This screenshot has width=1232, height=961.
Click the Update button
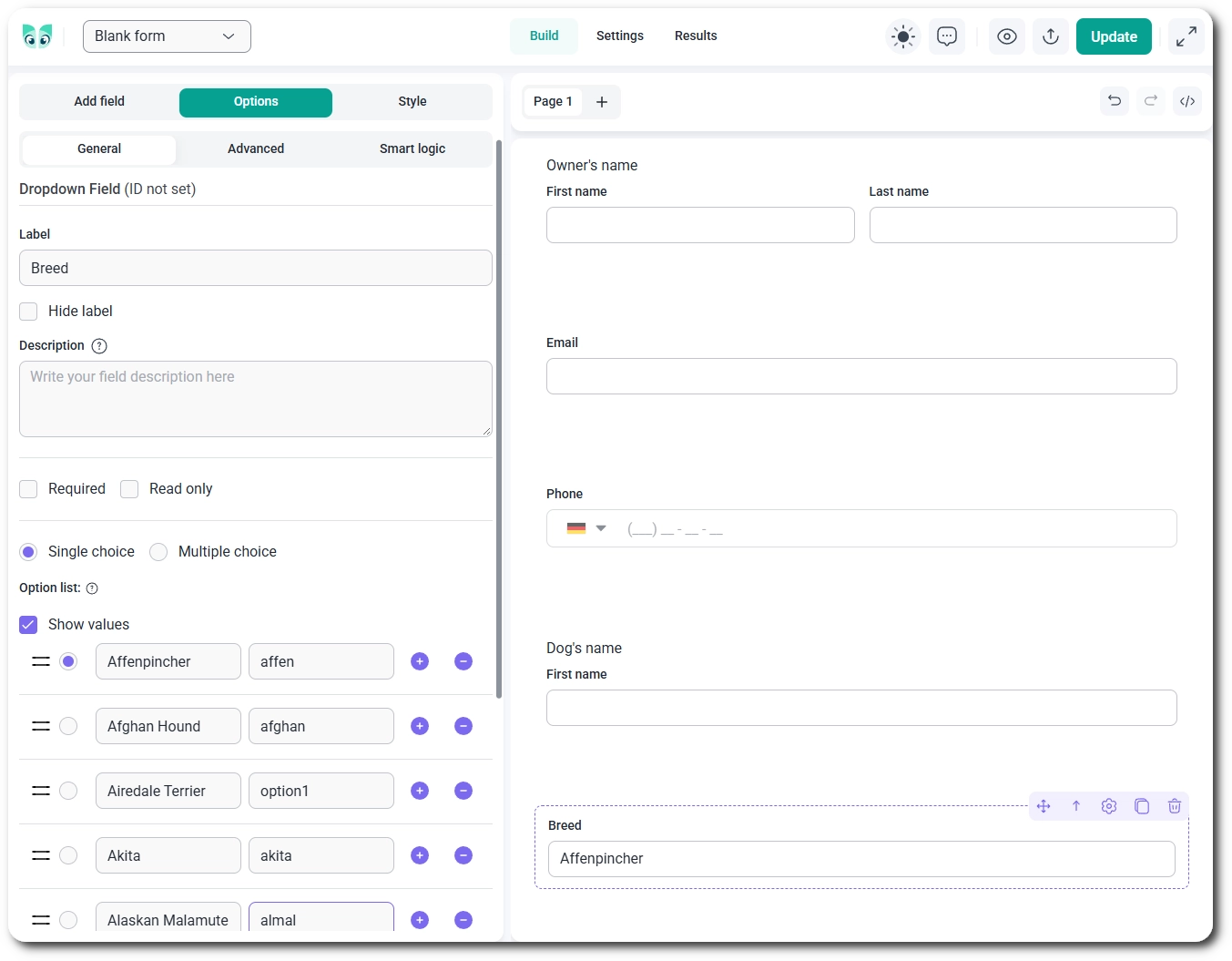(1114, 36)
